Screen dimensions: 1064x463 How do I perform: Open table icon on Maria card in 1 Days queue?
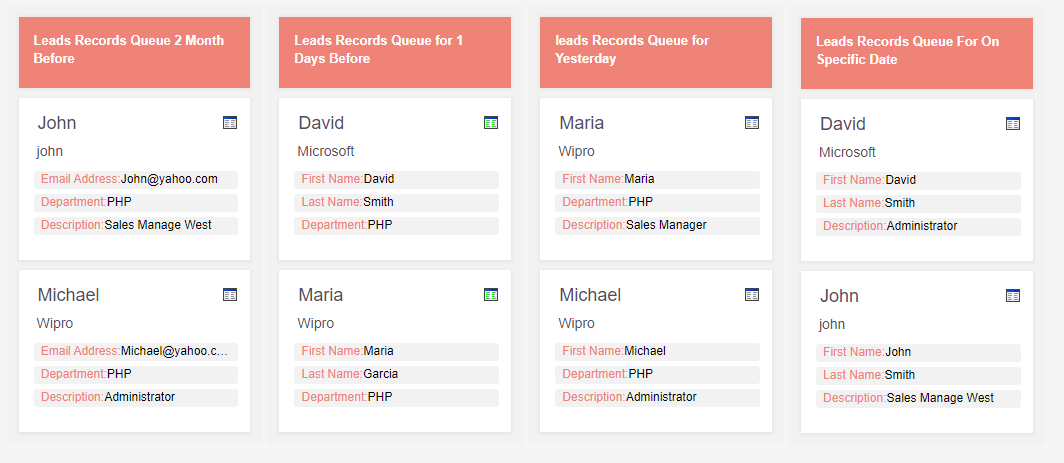point(491,295)
